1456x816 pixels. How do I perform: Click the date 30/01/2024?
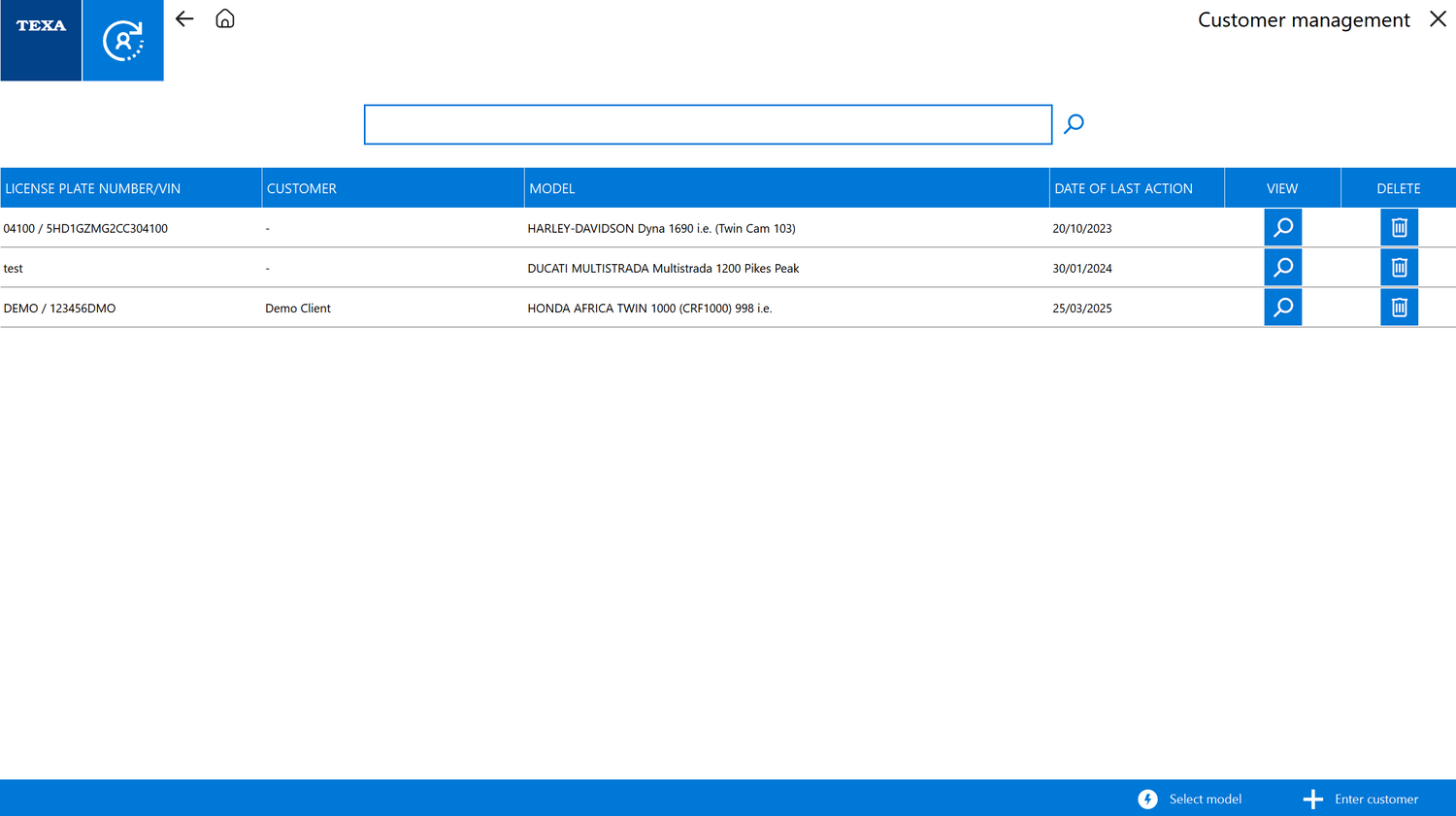[x=1082, y=269]
